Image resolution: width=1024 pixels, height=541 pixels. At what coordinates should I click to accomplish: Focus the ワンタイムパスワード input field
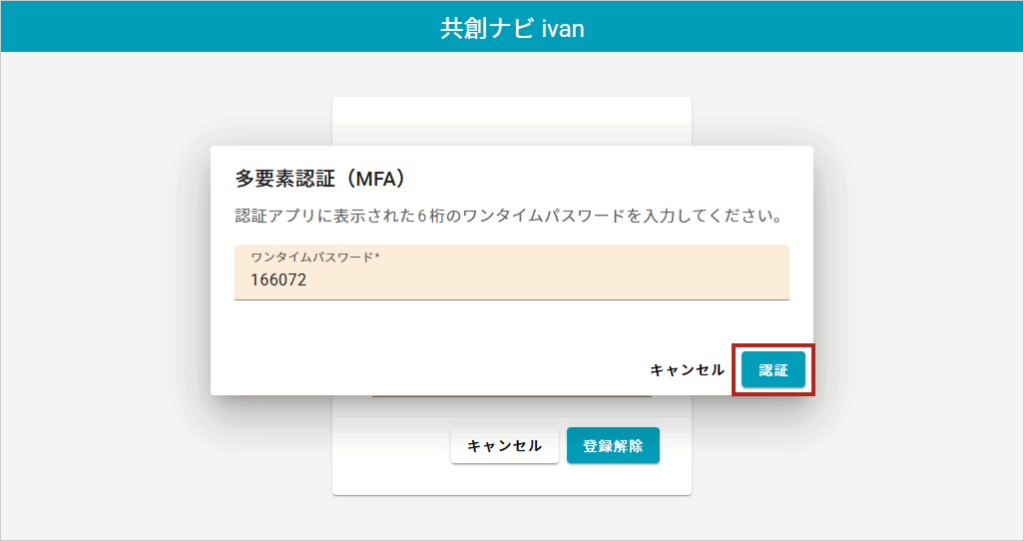coord(511,280)
